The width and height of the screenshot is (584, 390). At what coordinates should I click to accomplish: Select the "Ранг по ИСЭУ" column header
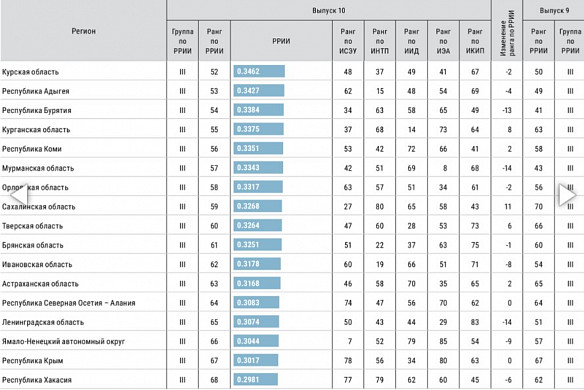coord(348,41)
